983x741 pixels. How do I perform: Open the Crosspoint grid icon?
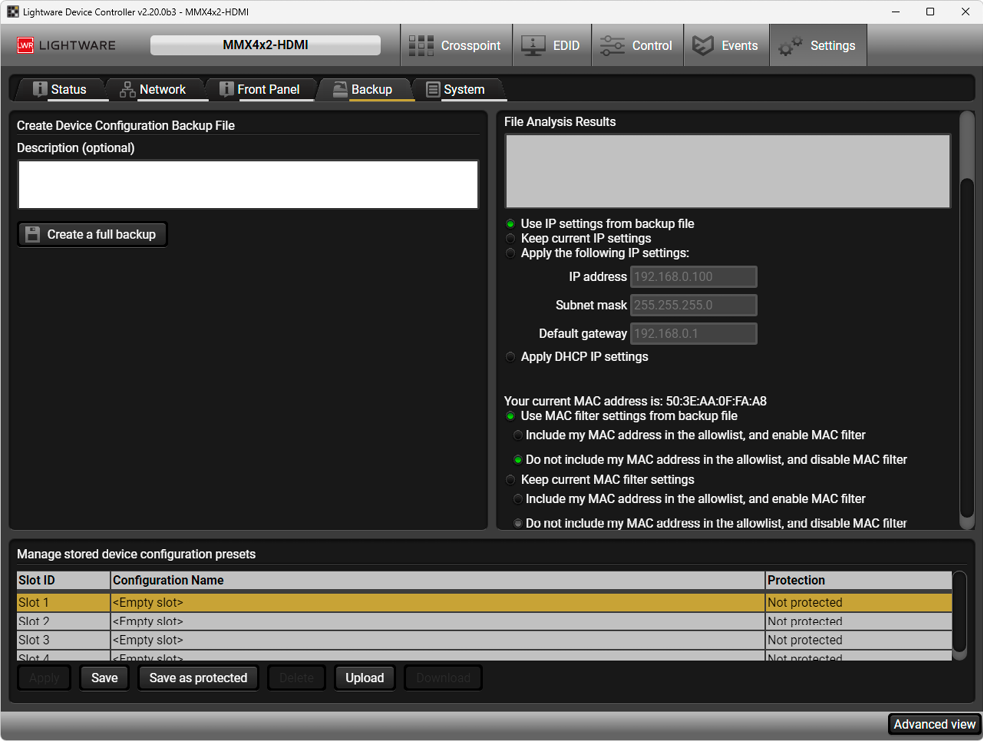click(x=421, y=46)
